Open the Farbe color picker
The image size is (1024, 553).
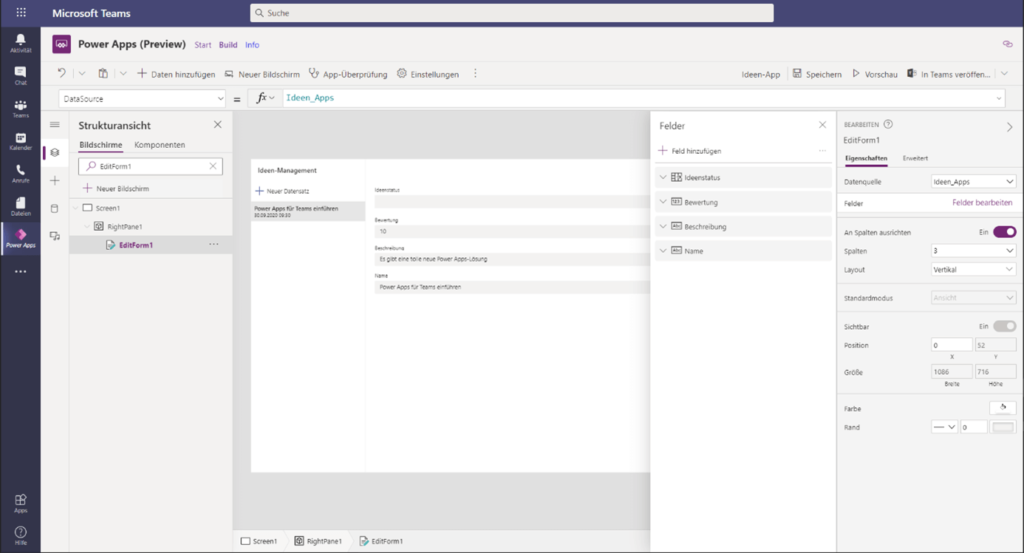(x=1003, y=408)
